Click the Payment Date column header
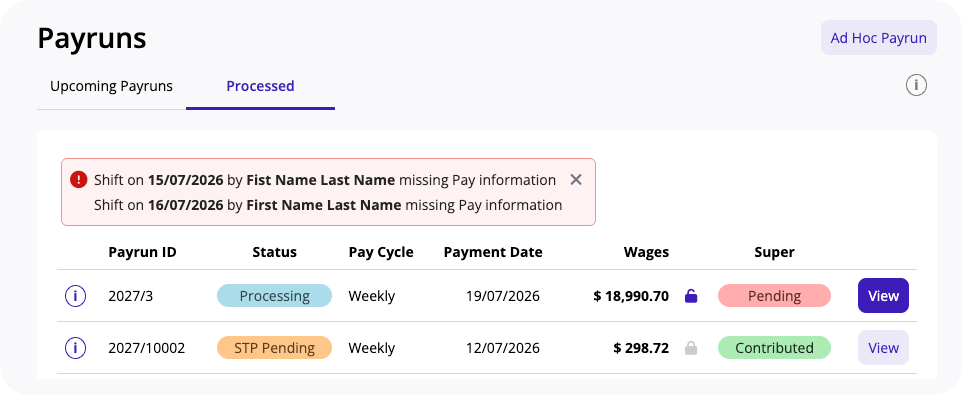The height and width of the screenshot is (395, 962). (x=493, y=252)
